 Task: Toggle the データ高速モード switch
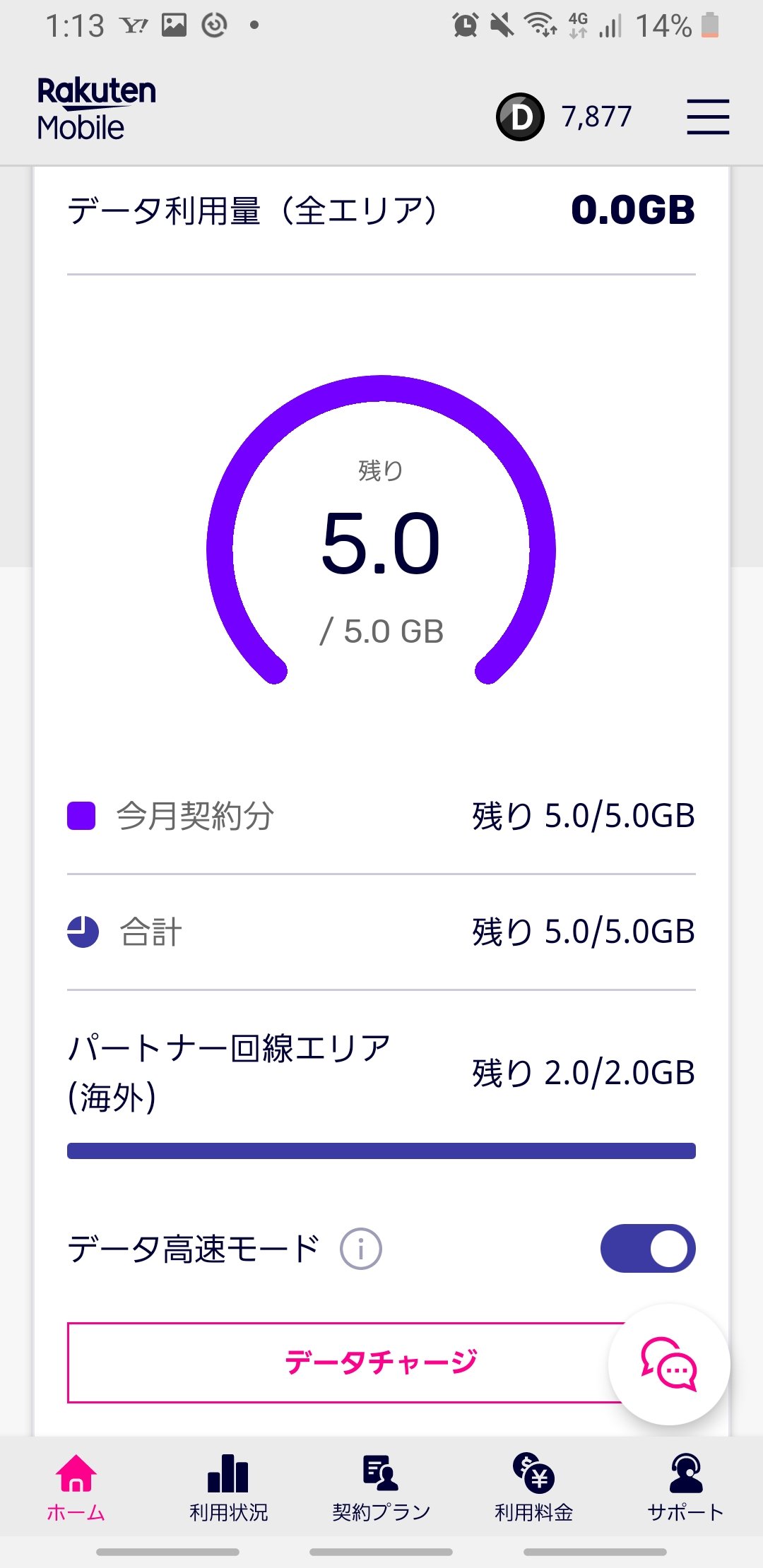tap(647, 1248)
